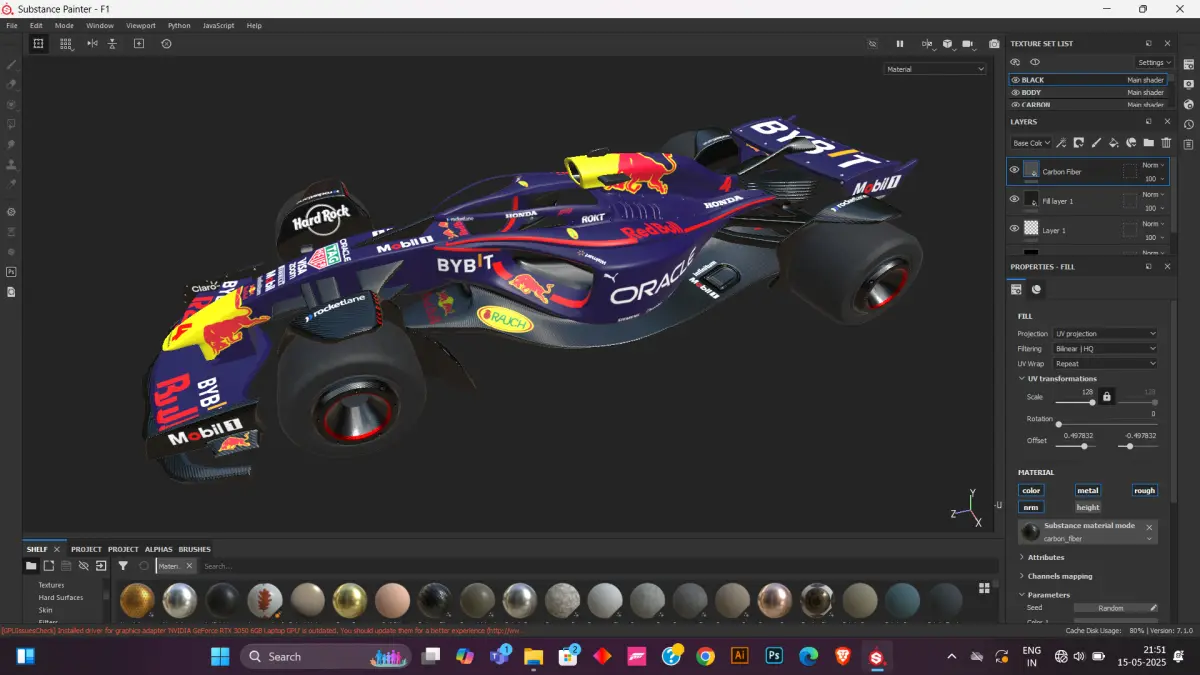Open the UV Wrap dropdown set to Repeat
This screenshot has height=675, width=1200.
tap(1105, 363)
